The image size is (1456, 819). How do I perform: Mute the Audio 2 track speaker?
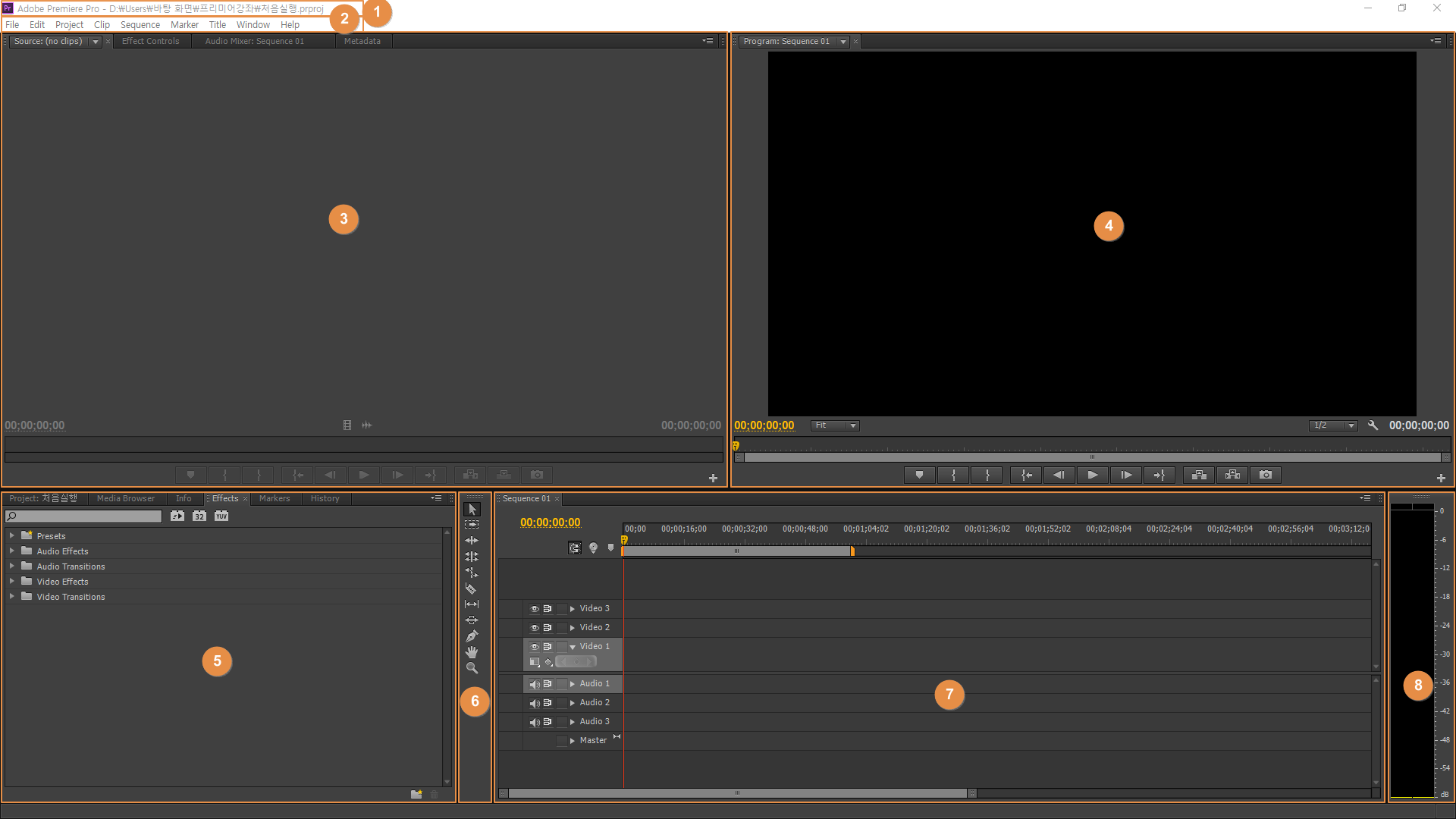534,703
